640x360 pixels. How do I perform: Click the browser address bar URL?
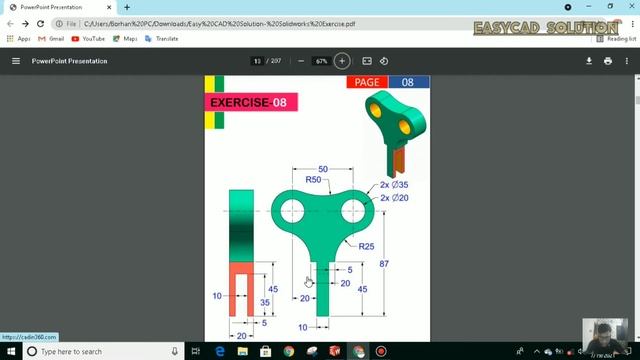(x=220, y=24)
